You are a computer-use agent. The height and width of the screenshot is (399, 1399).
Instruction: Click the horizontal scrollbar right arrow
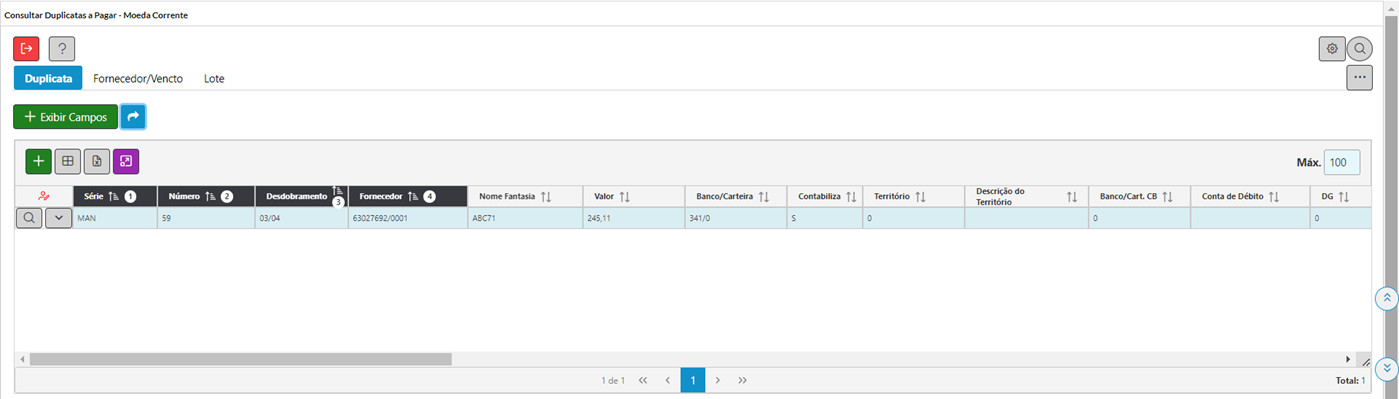coord(1348,358)
